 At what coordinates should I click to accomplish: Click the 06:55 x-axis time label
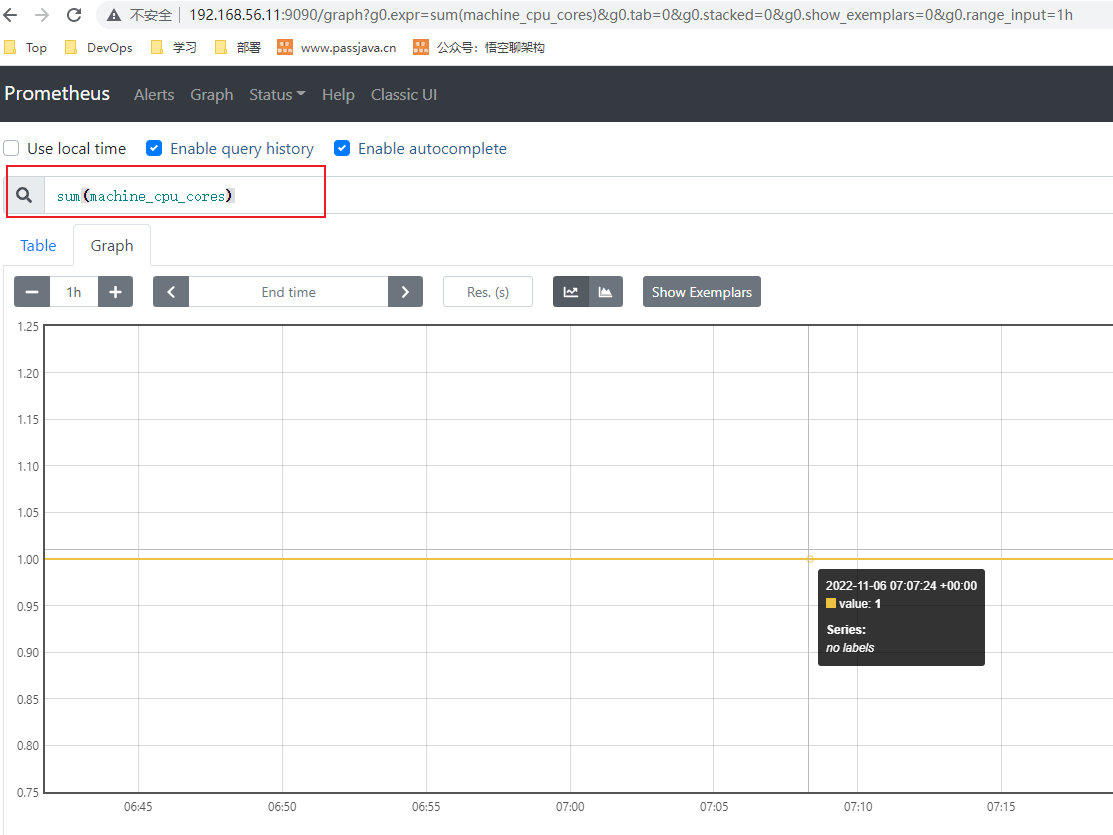pyautogui.click(x=426, y=807)
